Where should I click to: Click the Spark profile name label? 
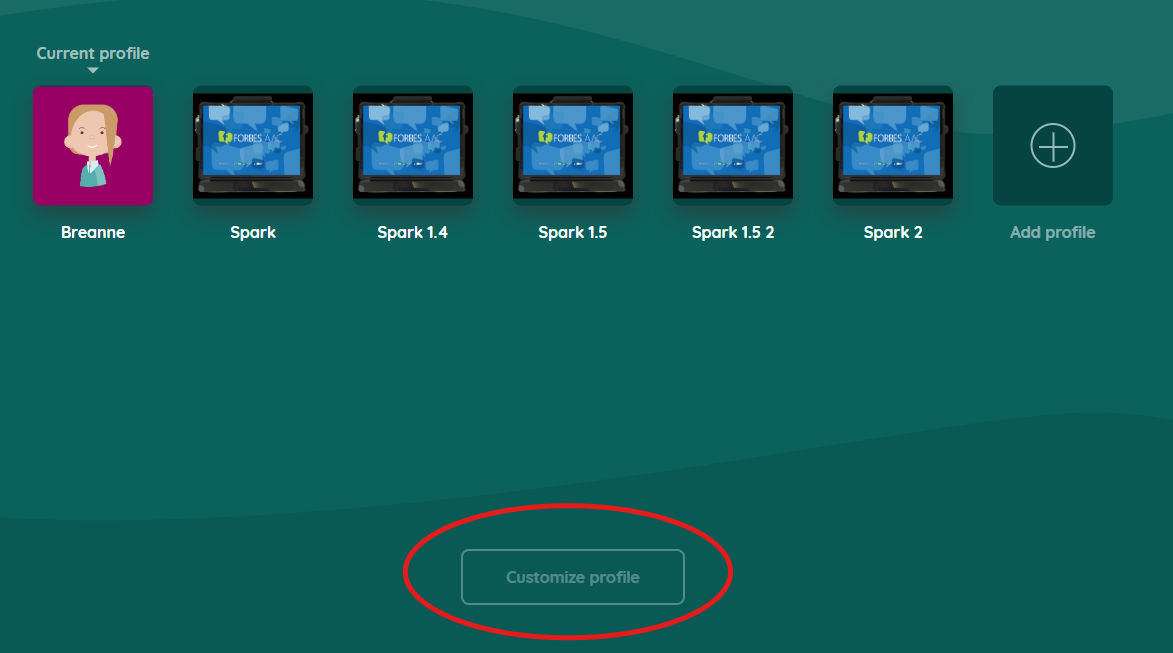253,232
